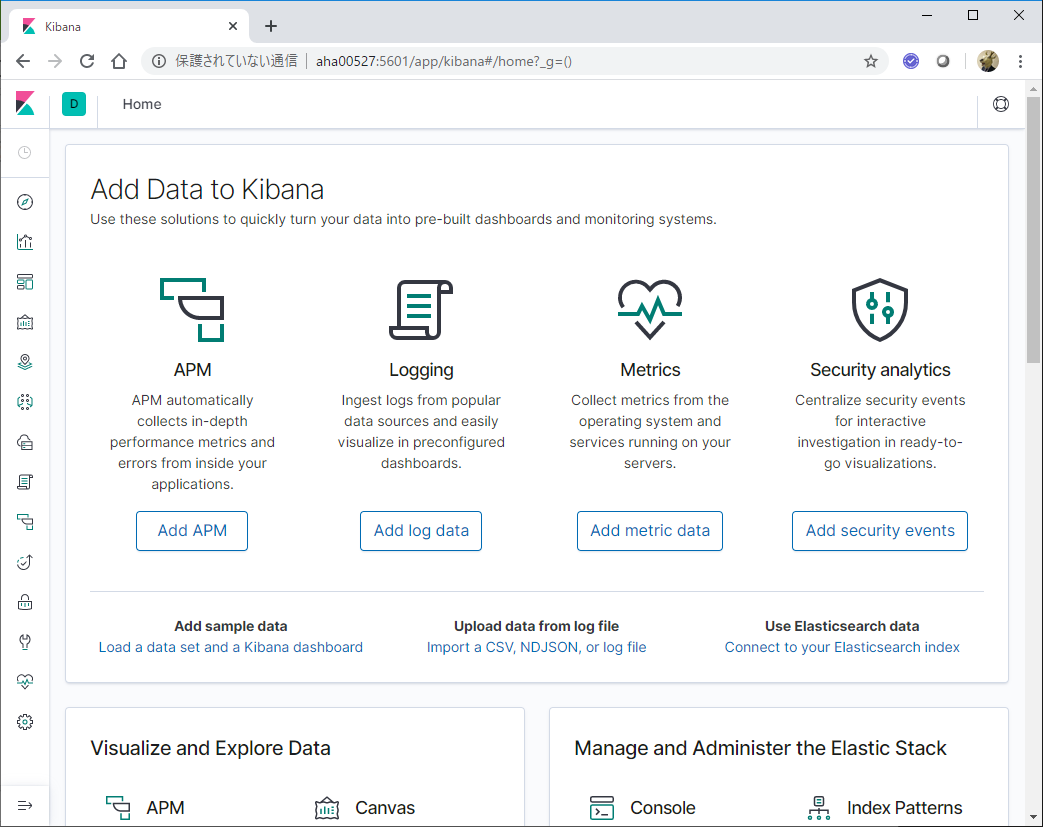The height and width of the screenshot is (827, 1043).
Task: Open SIEM lock icon in sidebar
Action: point(25,602)
